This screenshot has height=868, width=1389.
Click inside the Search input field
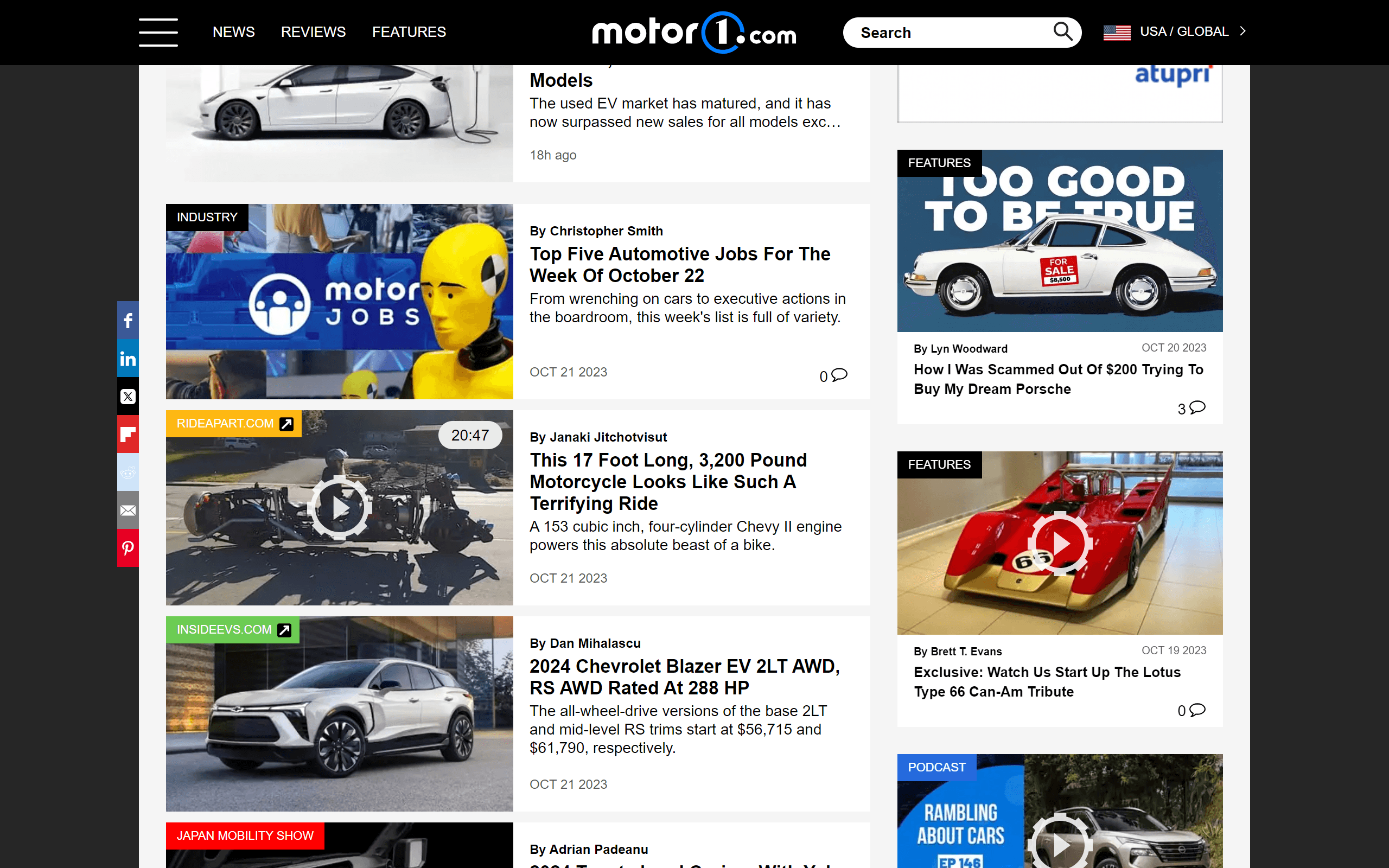point(947,32)
